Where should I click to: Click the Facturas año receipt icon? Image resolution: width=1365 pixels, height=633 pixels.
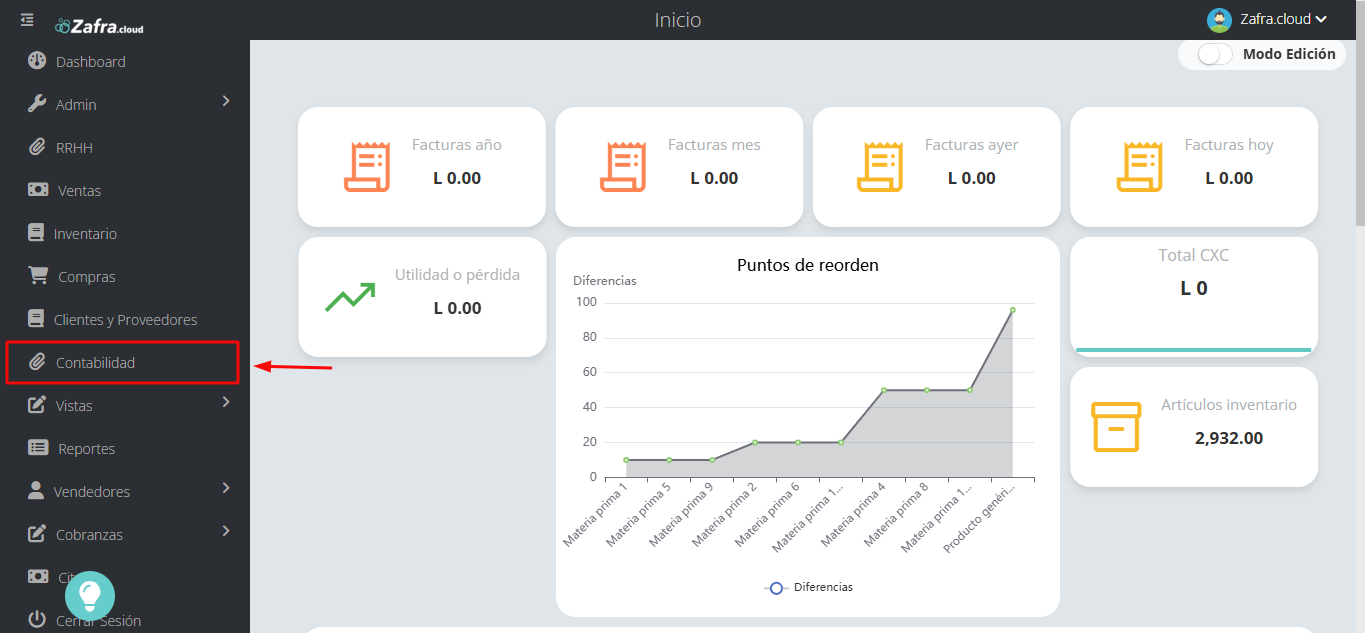click(x=367, y=167)
